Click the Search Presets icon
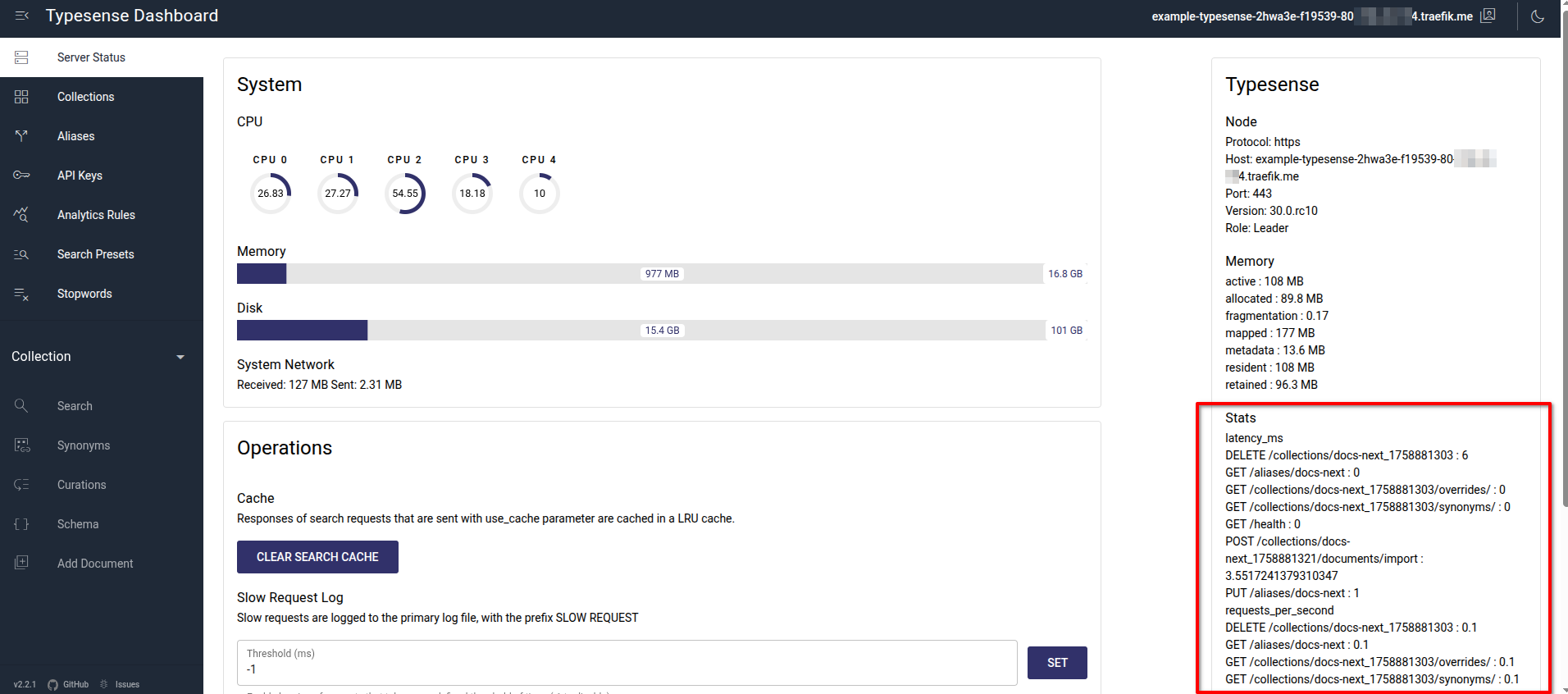 [x=21, y=254]
